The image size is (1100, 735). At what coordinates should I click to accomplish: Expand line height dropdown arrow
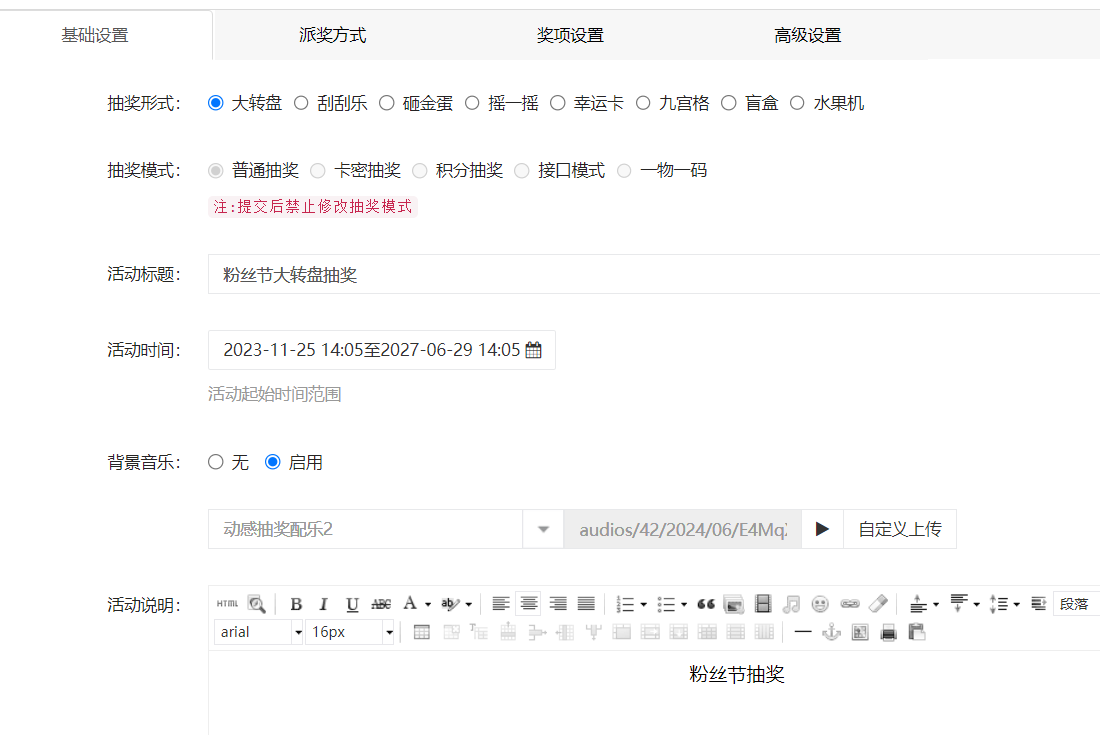pyautogui.click(x=1017, y=605)
